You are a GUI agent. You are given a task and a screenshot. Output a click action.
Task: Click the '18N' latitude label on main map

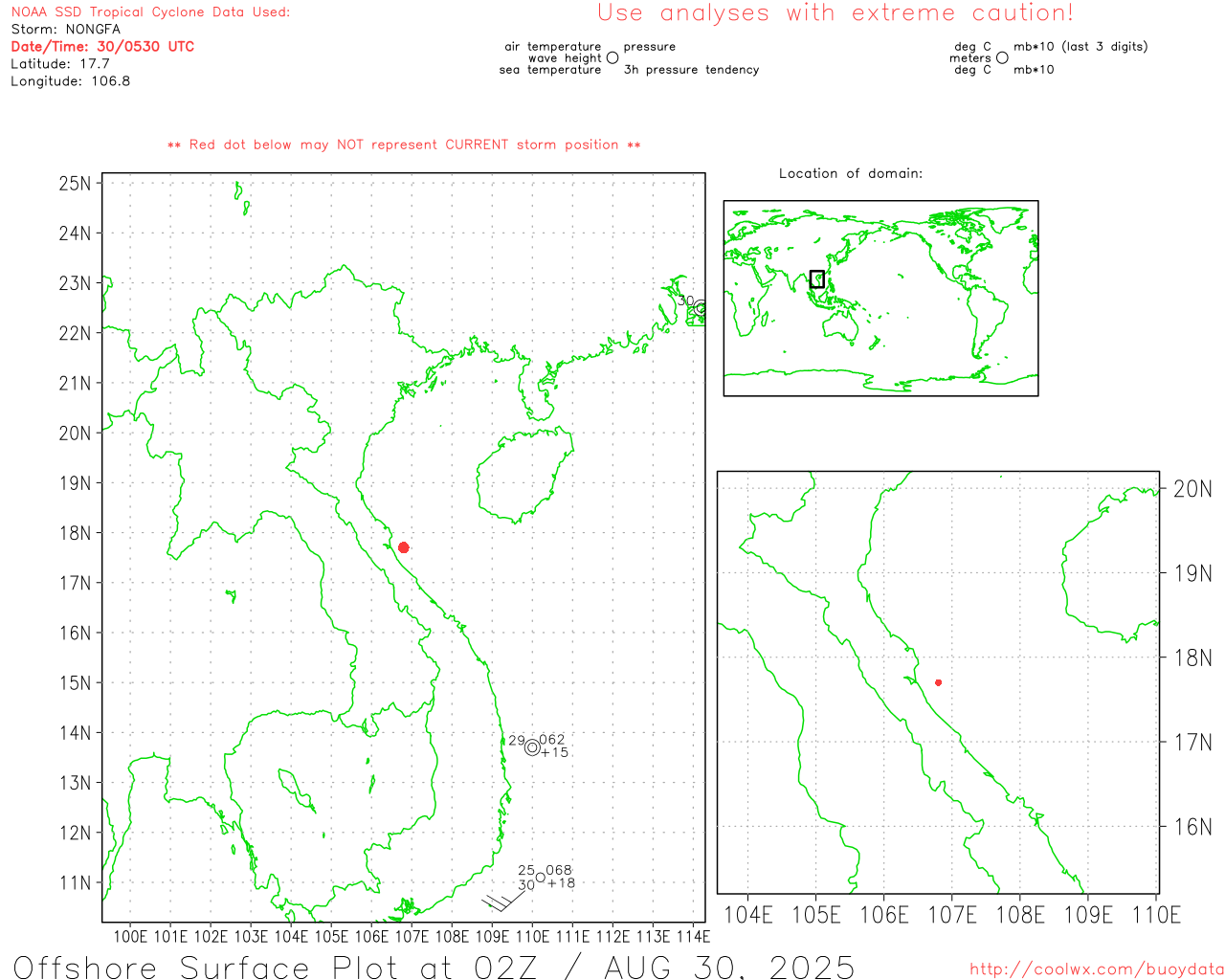(x=76, y=533)
